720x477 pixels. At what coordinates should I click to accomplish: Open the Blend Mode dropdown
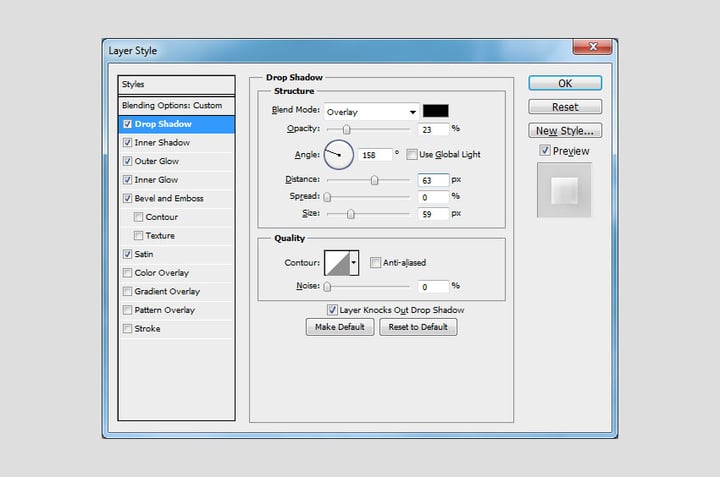(370, 112)
